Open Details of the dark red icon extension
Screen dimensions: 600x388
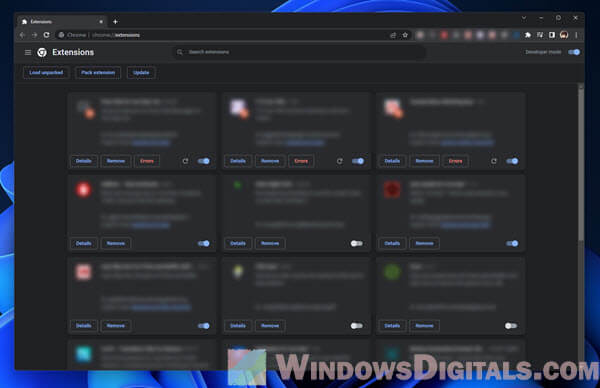392,243
